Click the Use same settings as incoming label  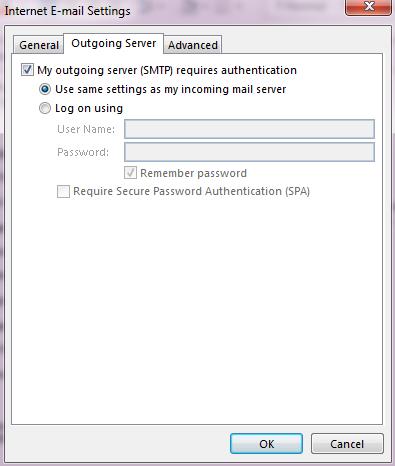pyautogui.click(x=171, y=89)
